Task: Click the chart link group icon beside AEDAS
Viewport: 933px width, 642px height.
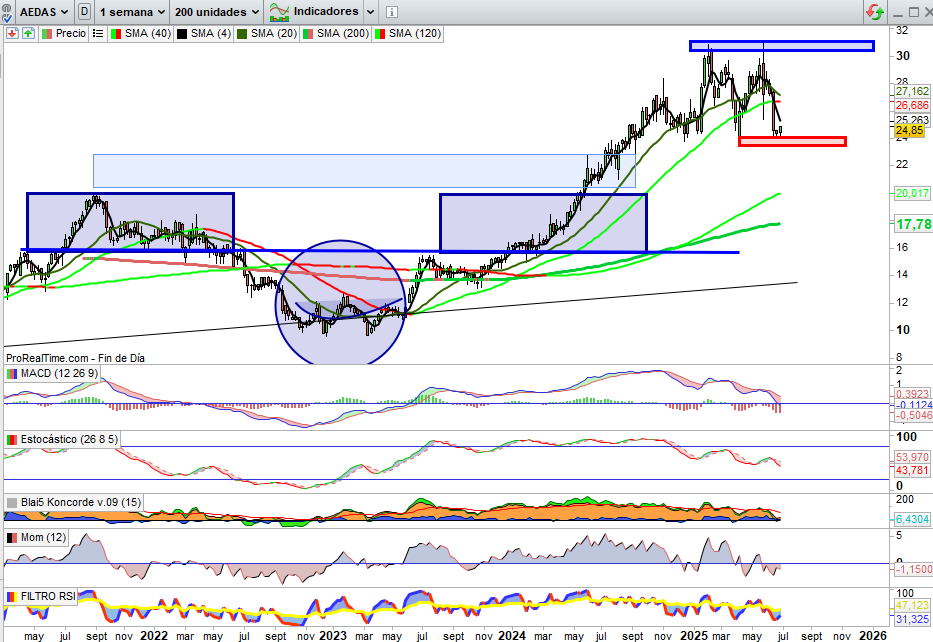Action: click(x=7, y=11)
